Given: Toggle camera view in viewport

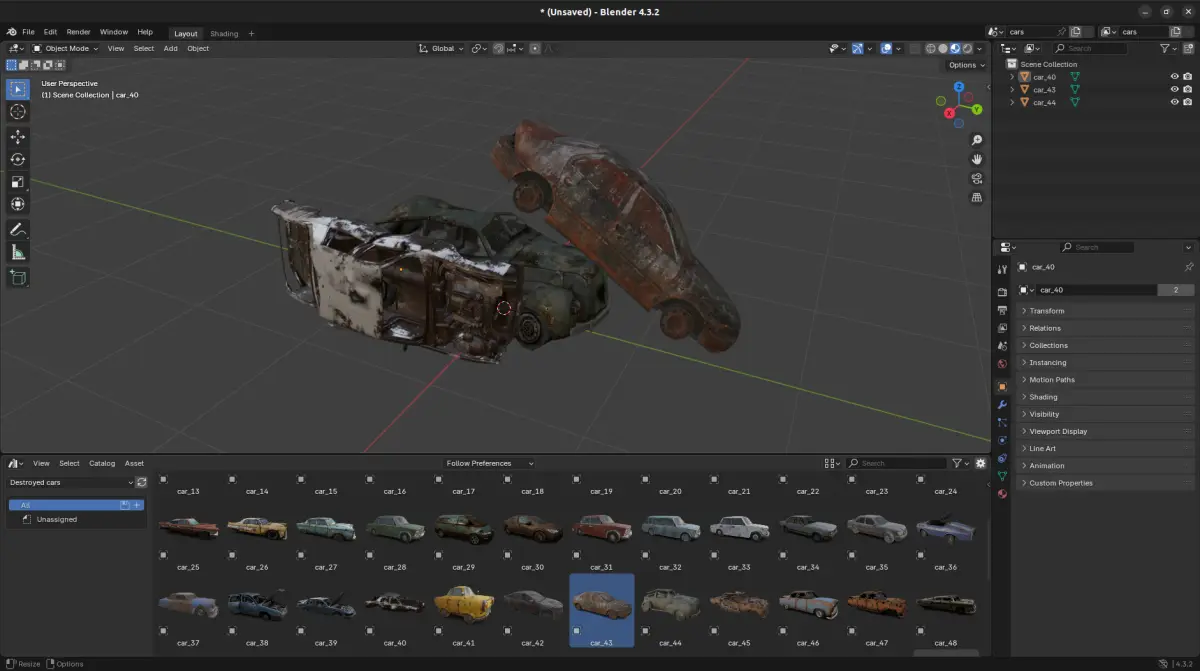Looking at the screenshot, I should (977, 178).
